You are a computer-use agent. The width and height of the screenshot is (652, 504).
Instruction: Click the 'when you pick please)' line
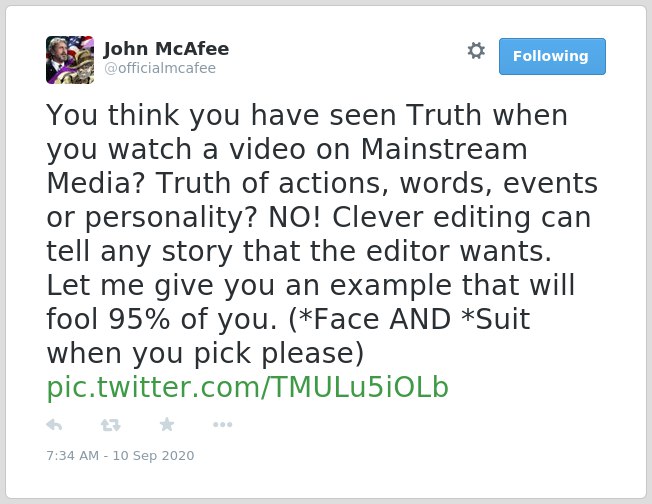click(x=205, y=353)
